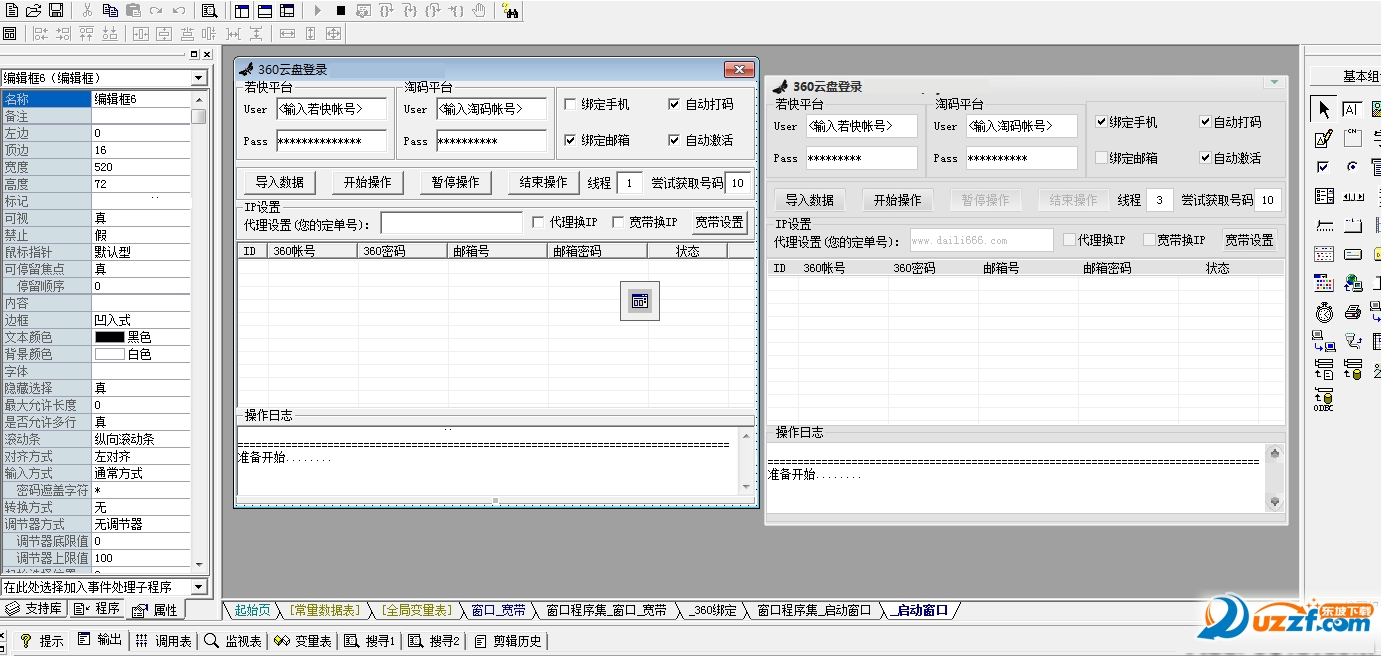
Task: Click 结束操作 button in designer form
Action: (x=543, y=182)
